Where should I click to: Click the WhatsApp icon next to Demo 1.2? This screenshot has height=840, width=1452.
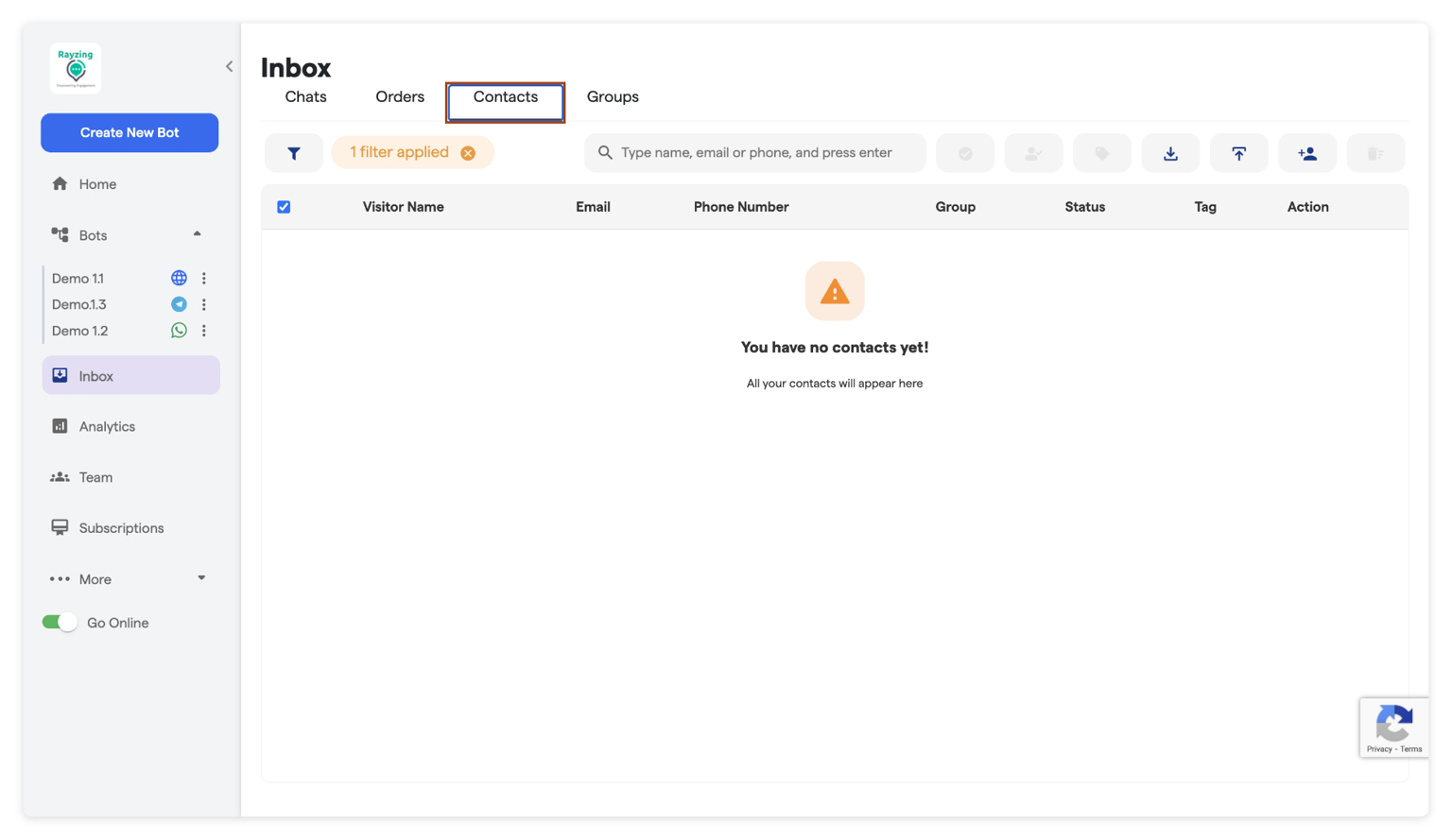click(x=179, y=331)
